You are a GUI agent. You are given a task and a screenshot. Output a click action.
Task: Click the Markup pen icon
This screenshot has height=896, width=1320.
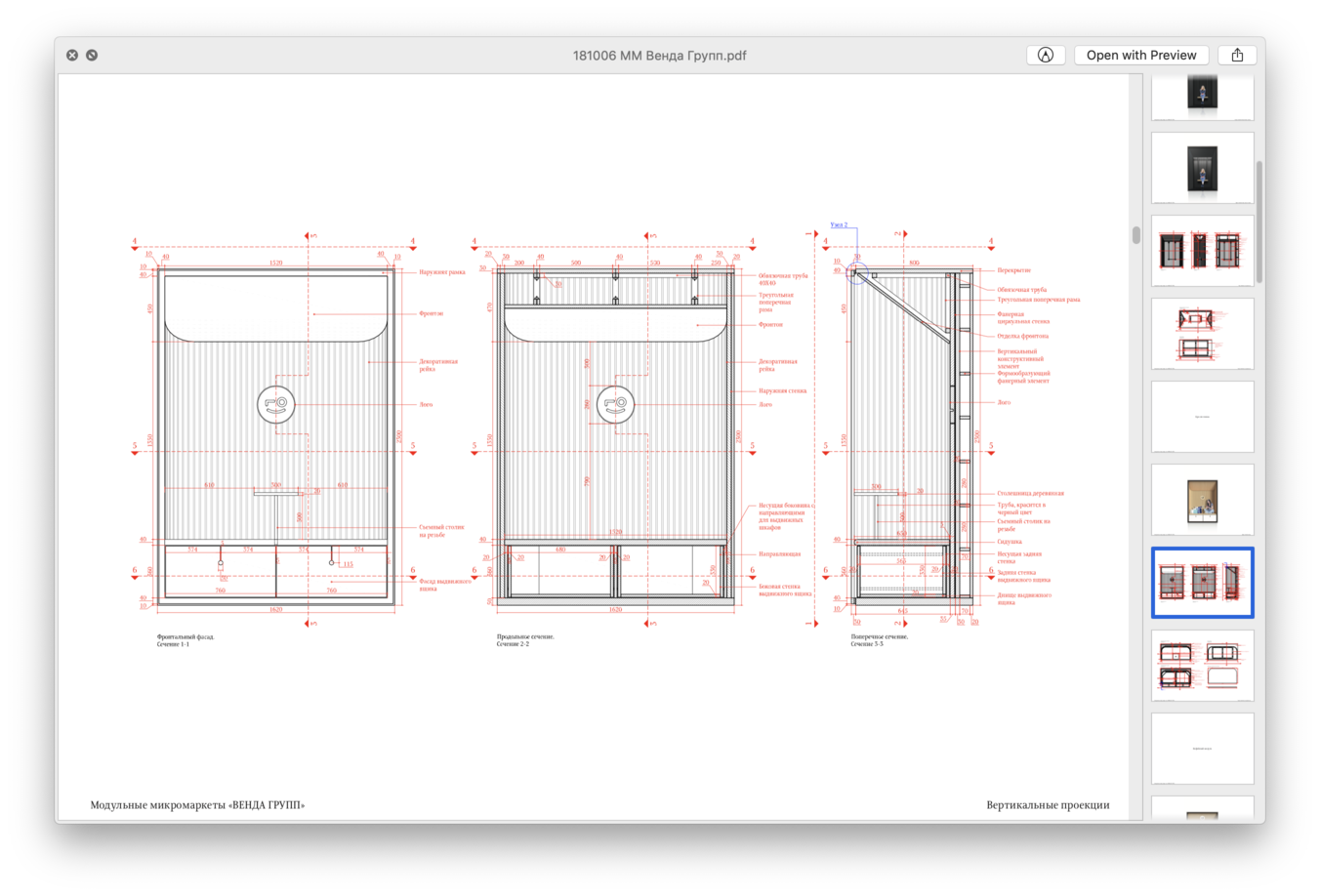coord(1045,56)
